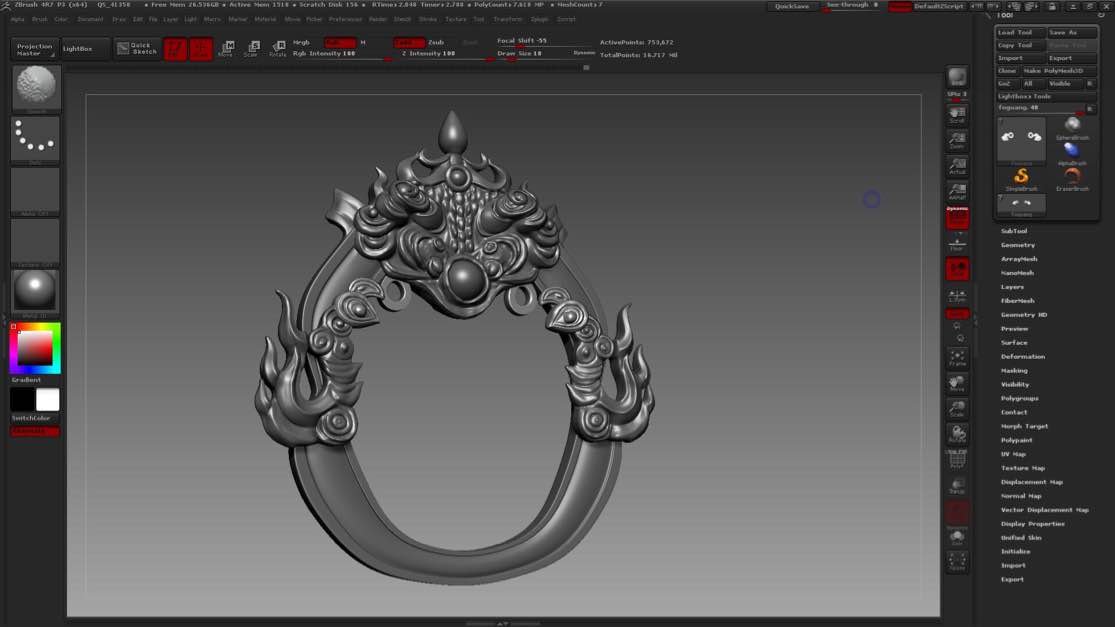Open the empty texture slot
Viewport: 1115px width, 627px height.
[x=36, y=242]
